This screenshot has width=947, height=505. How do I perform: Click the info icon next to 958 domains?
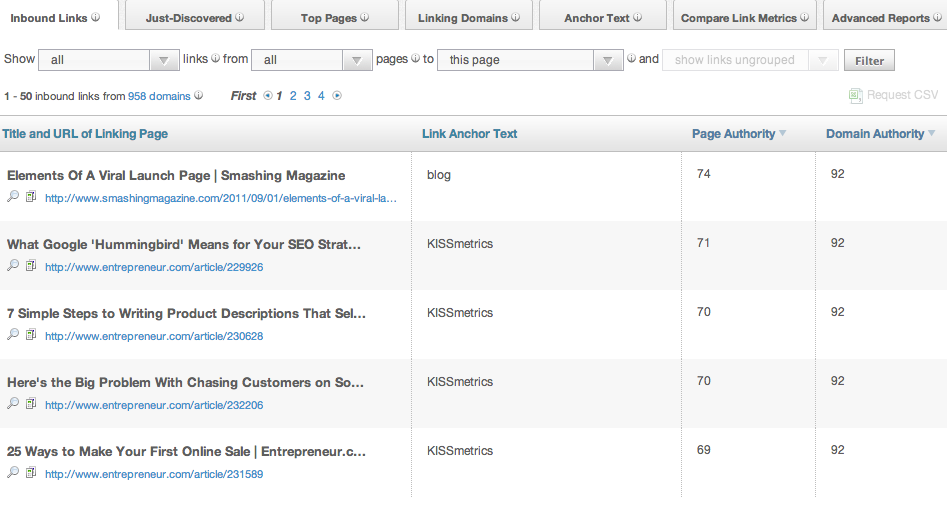click(x=199, y=95)
